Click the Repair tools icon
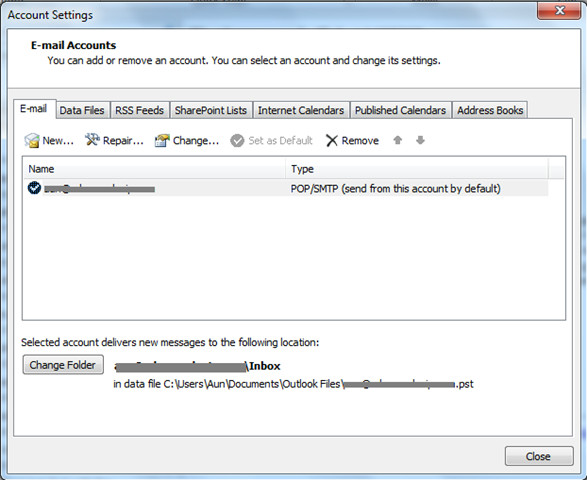Screen dimensions: 587x480 [92, 140]
